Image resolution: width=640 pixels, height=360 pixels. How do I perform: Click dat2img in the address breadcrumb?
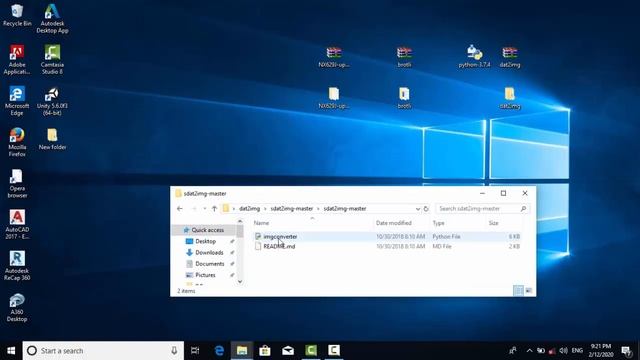[249, 209]
